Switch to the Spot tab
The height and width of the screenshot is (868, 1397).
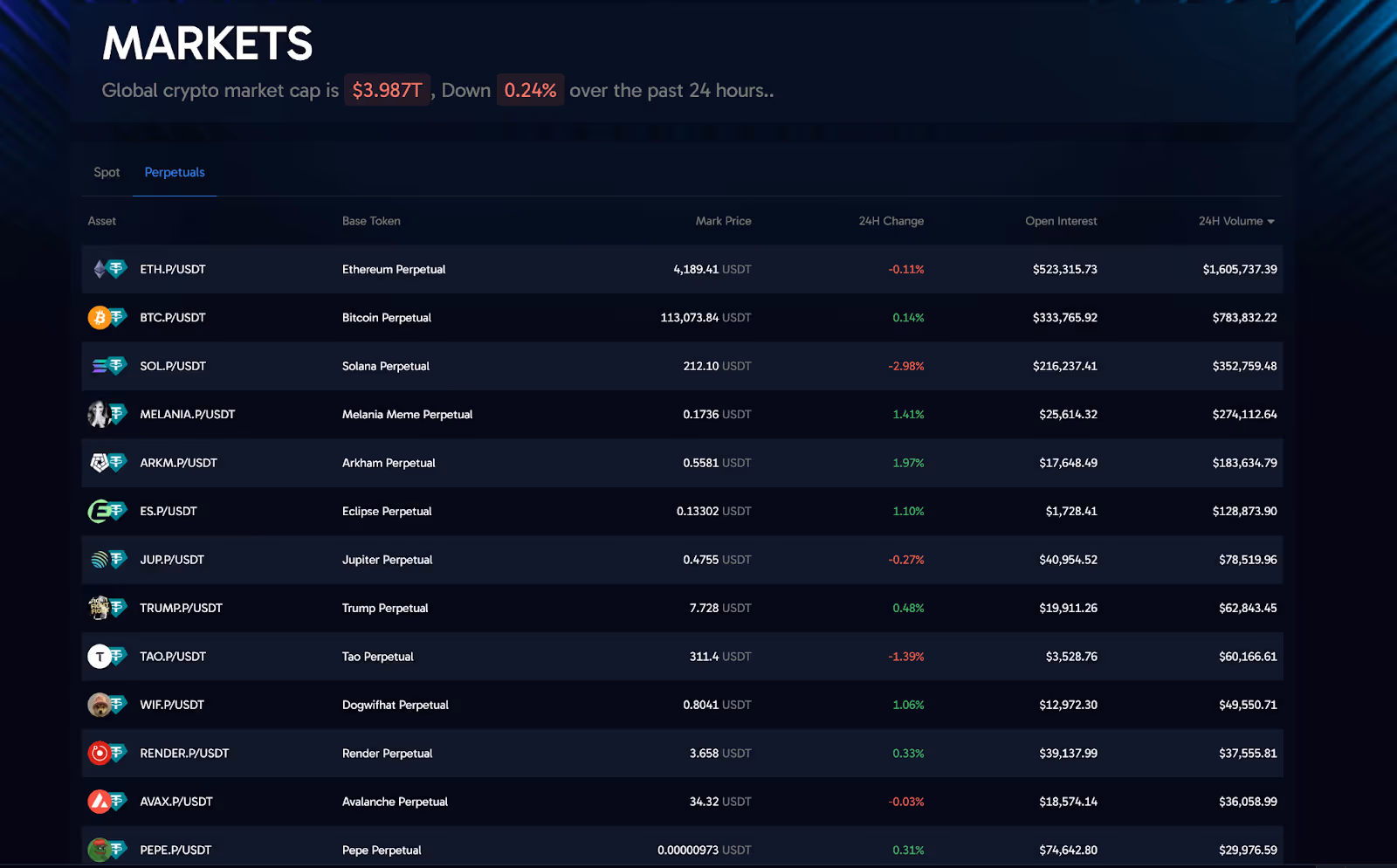[107, 172]
